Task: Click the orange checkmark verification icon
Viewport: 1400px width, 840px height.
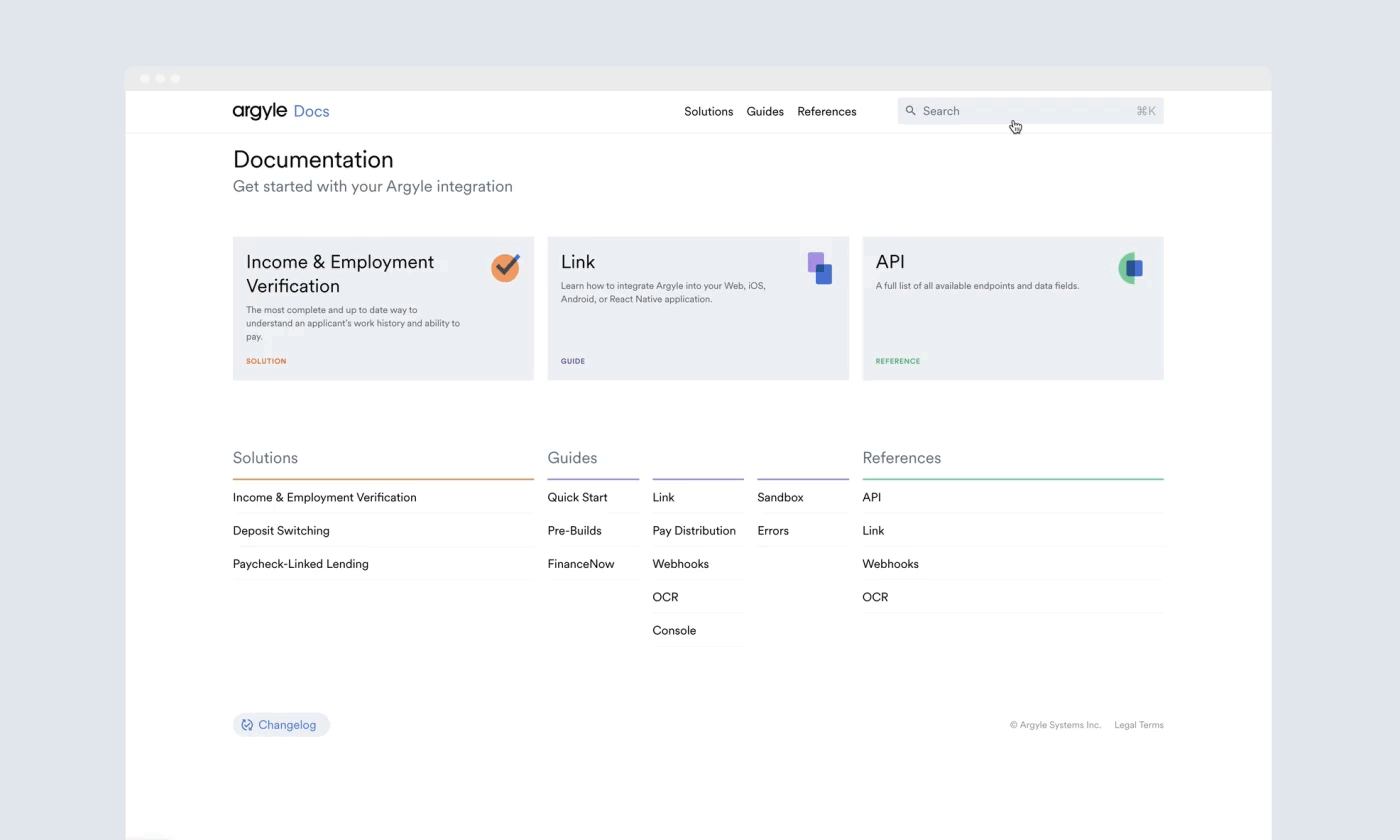Action: 505,267
